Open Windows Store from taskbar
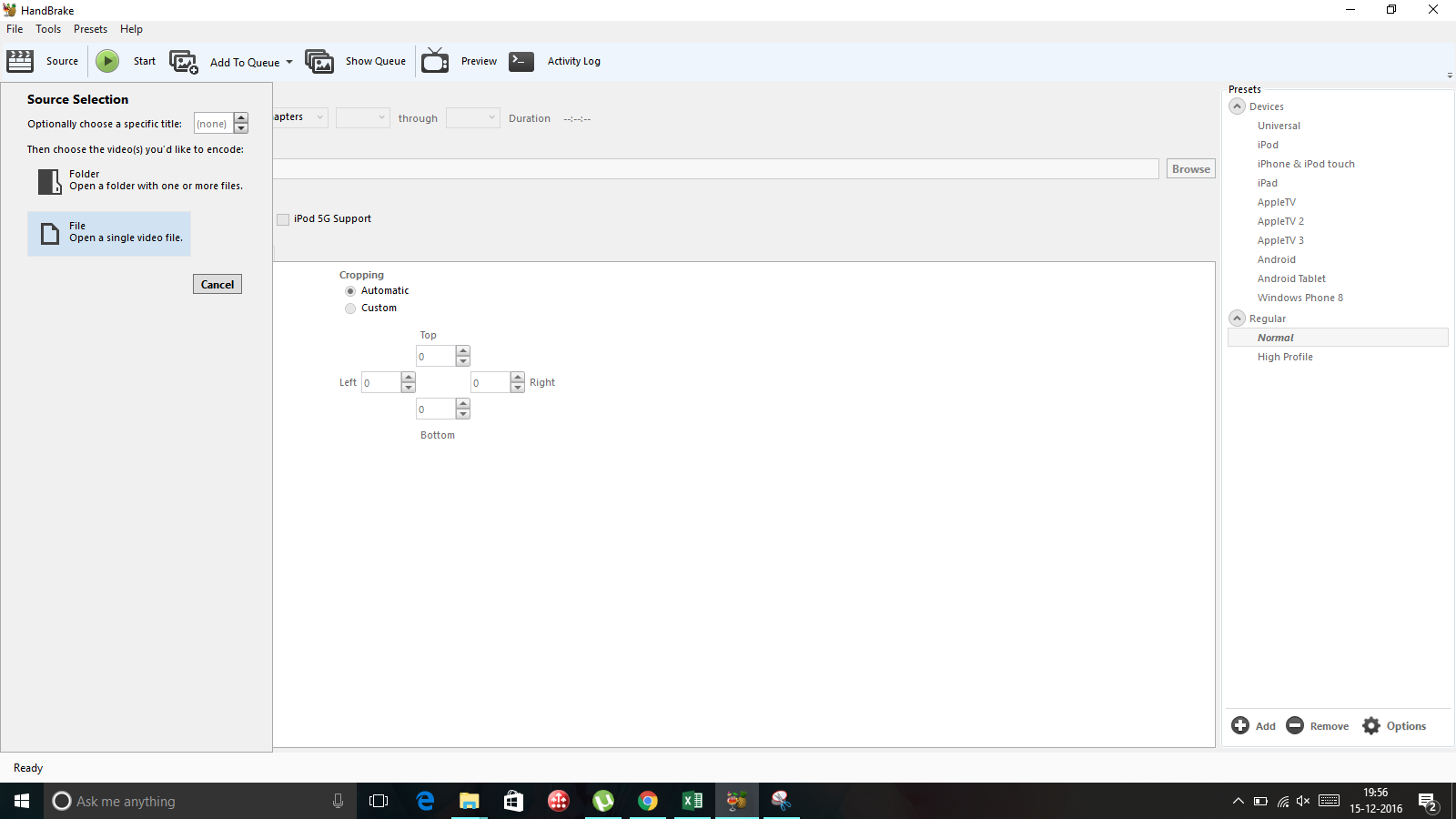The width and height of the screenshot is (1456, 819). point(514,801)
